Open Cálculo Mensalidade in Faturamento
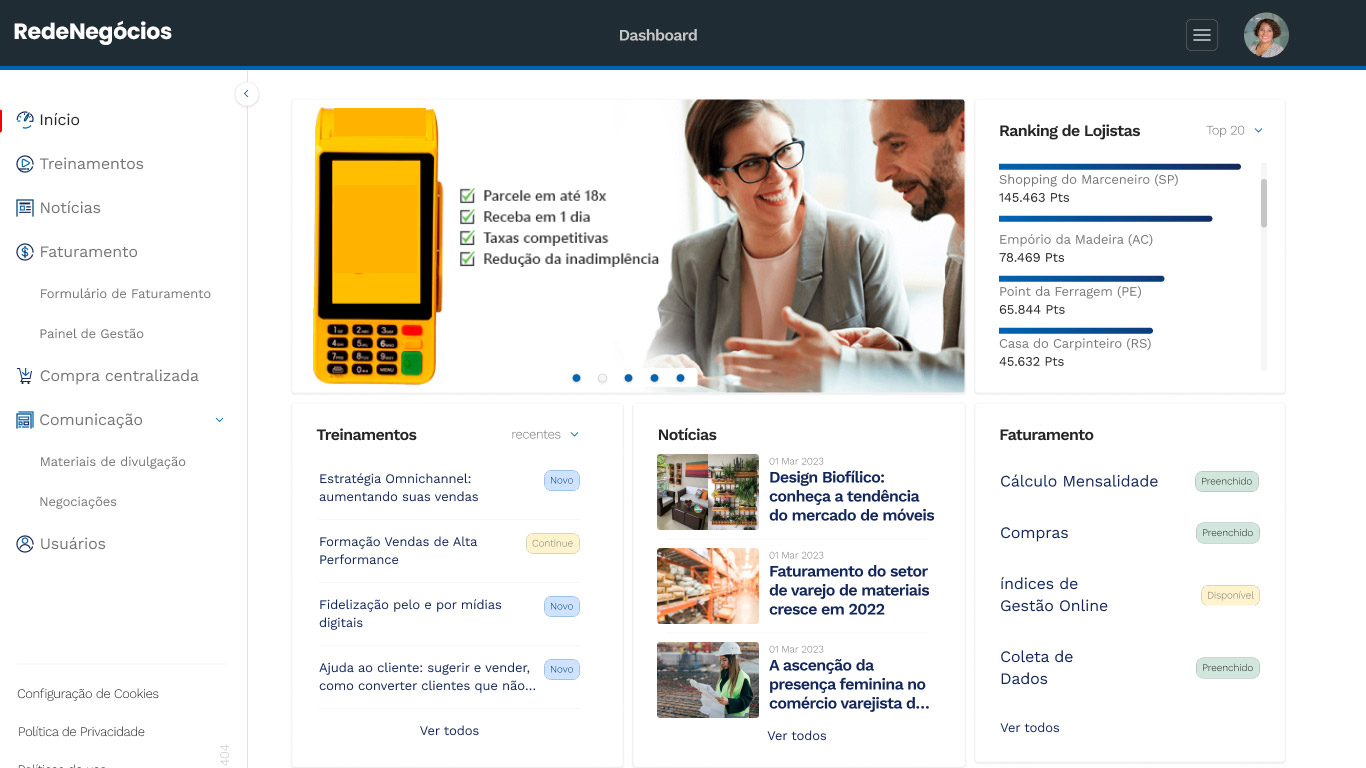The width and height of the screenshot is (1366, 768). [x=1079, y=481]
